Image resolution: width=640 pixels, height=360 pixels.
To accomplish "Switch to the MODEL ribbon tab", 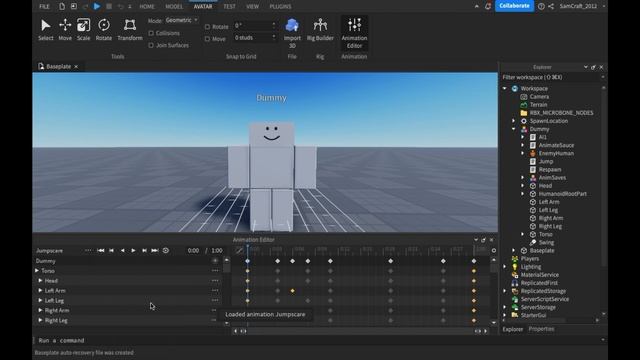I will pos(174,7).
